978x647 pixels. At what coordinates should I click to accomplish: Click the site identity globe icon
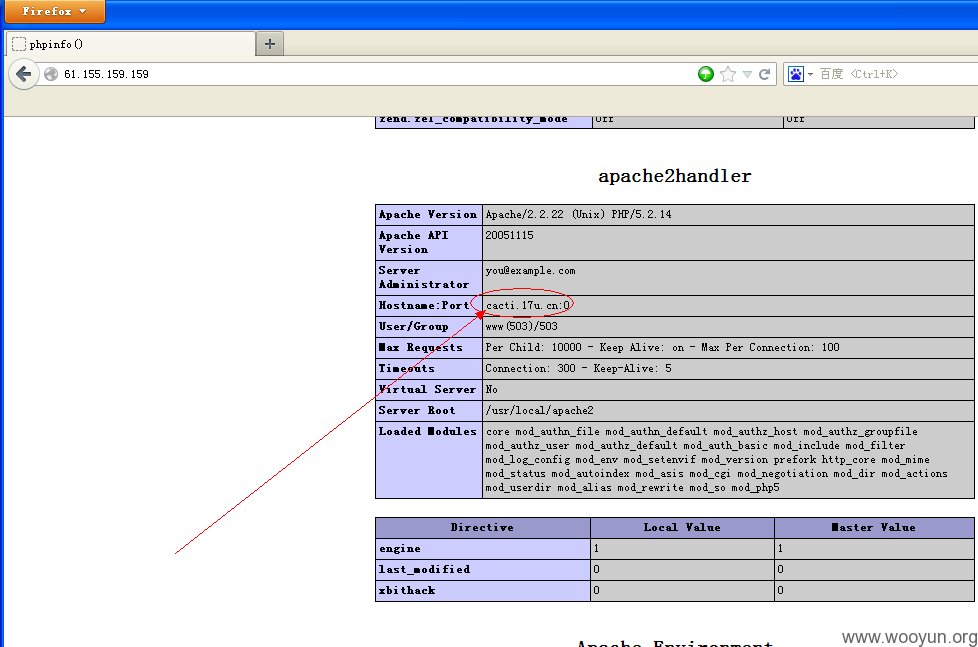coord(51,74)
